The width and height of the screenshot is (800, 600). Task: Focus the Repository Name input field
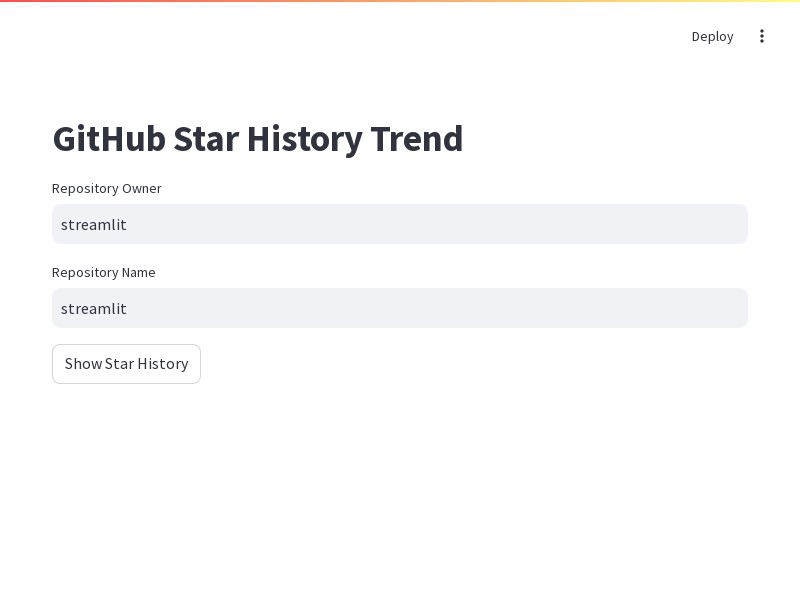coord(400,308)
